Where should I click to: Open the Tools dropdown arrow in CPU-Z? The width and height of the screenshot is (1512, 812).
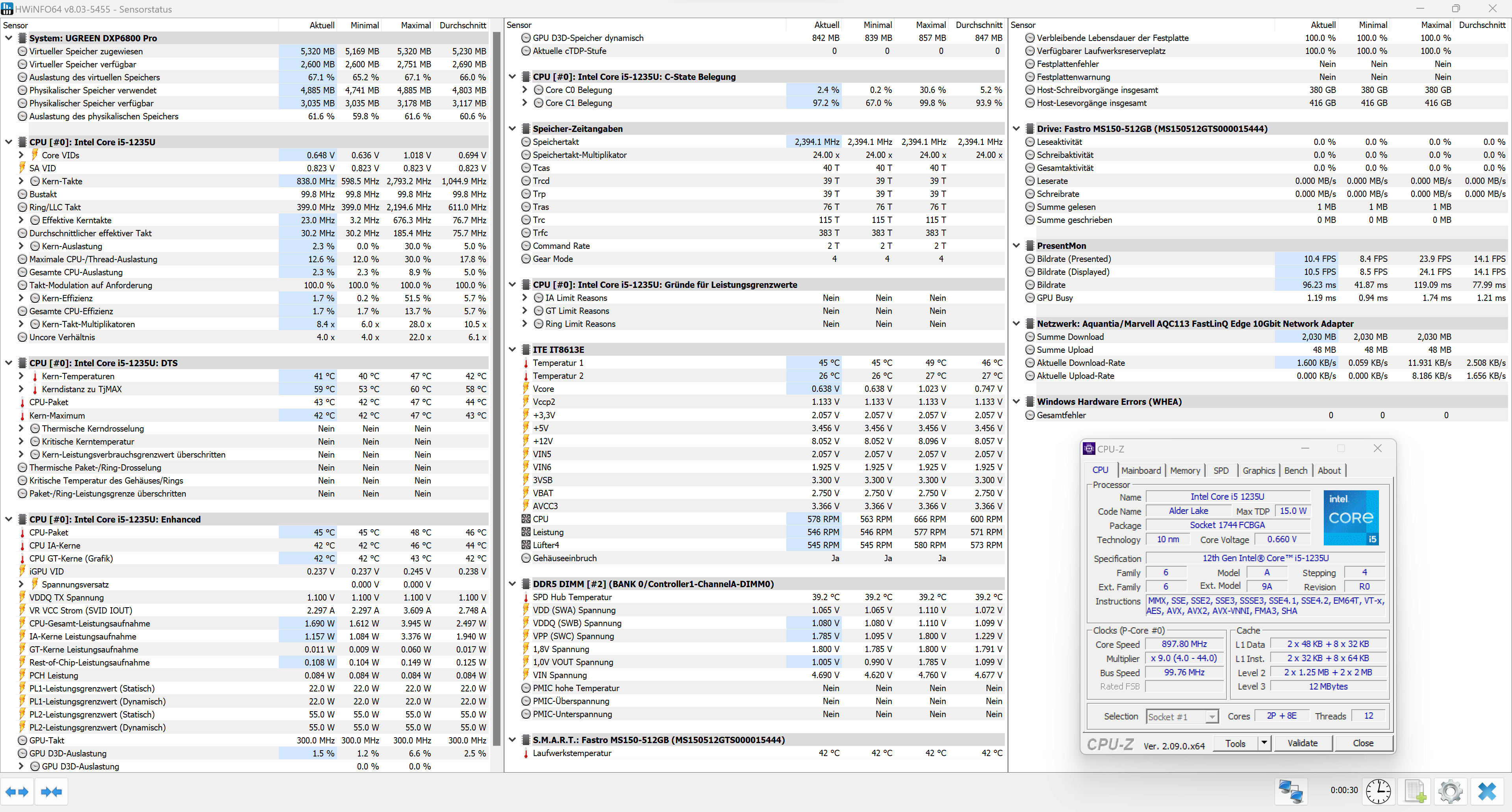[1264, 743]
